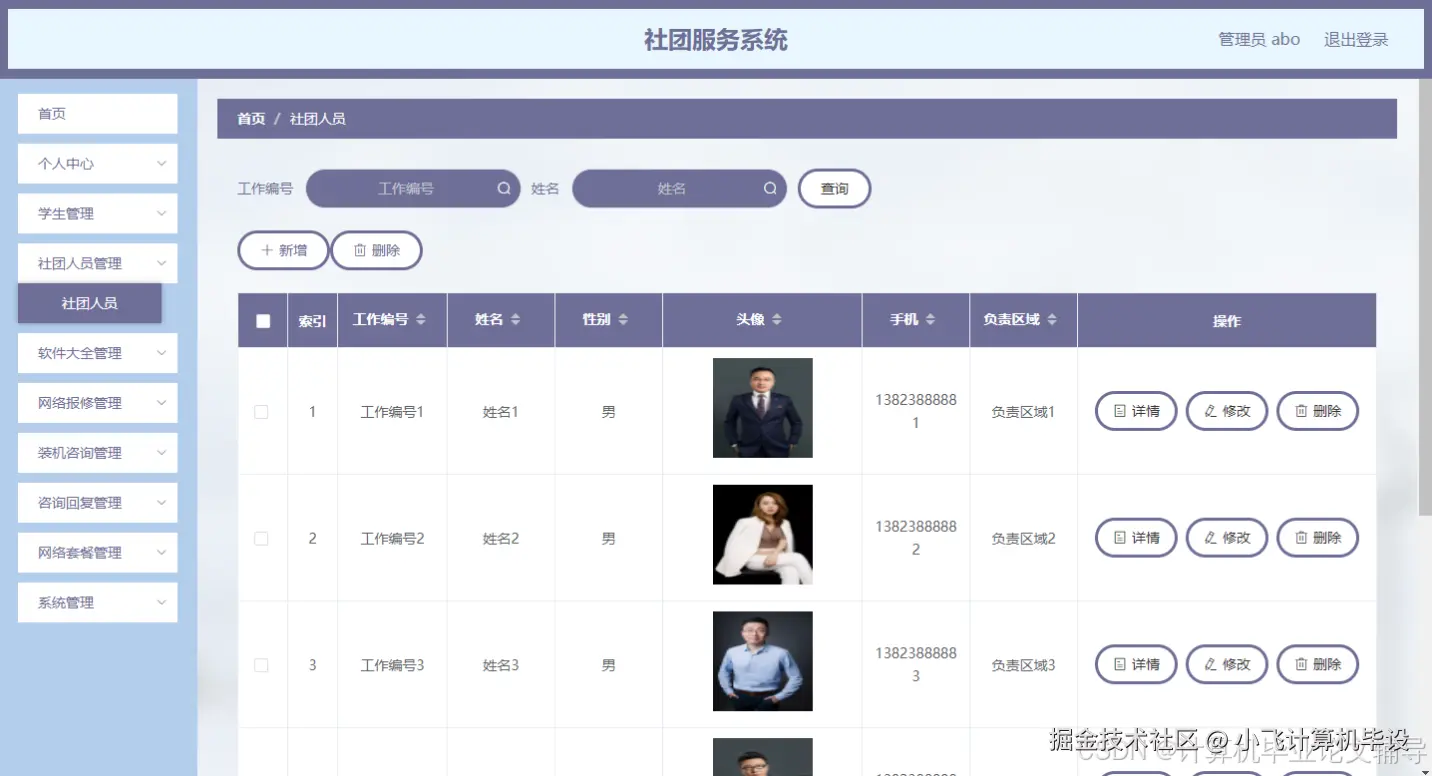Focus the 姓名 search input
Viewport: 1432px width, 776px height.
(679, 188)
